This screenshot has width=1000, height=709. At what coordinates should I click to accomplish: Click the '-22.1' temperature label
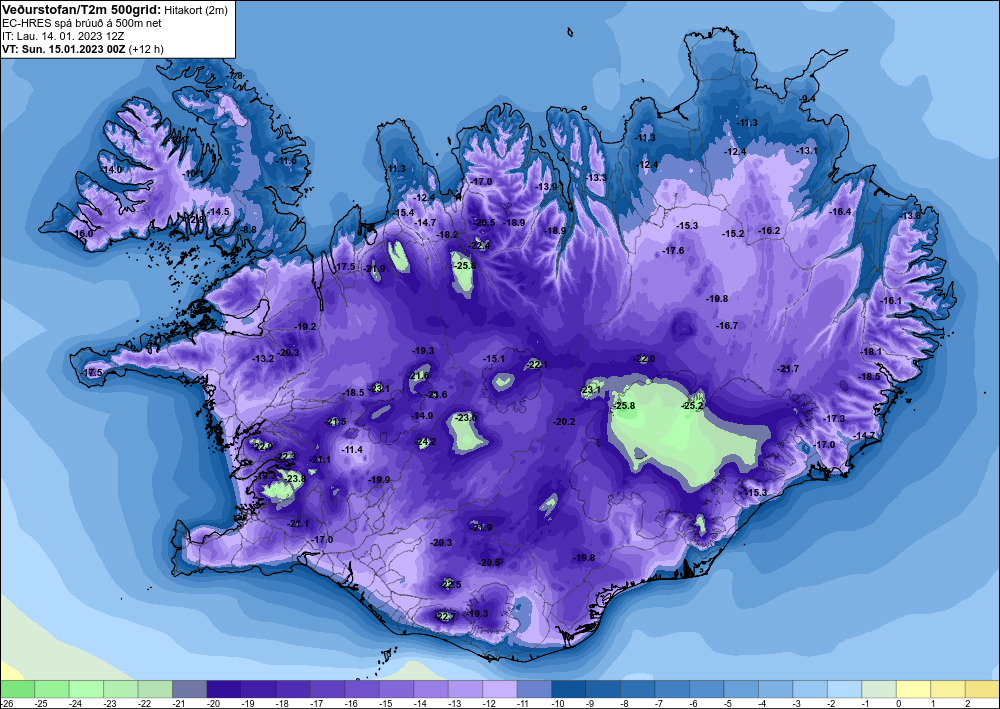(x=536, y=365)
